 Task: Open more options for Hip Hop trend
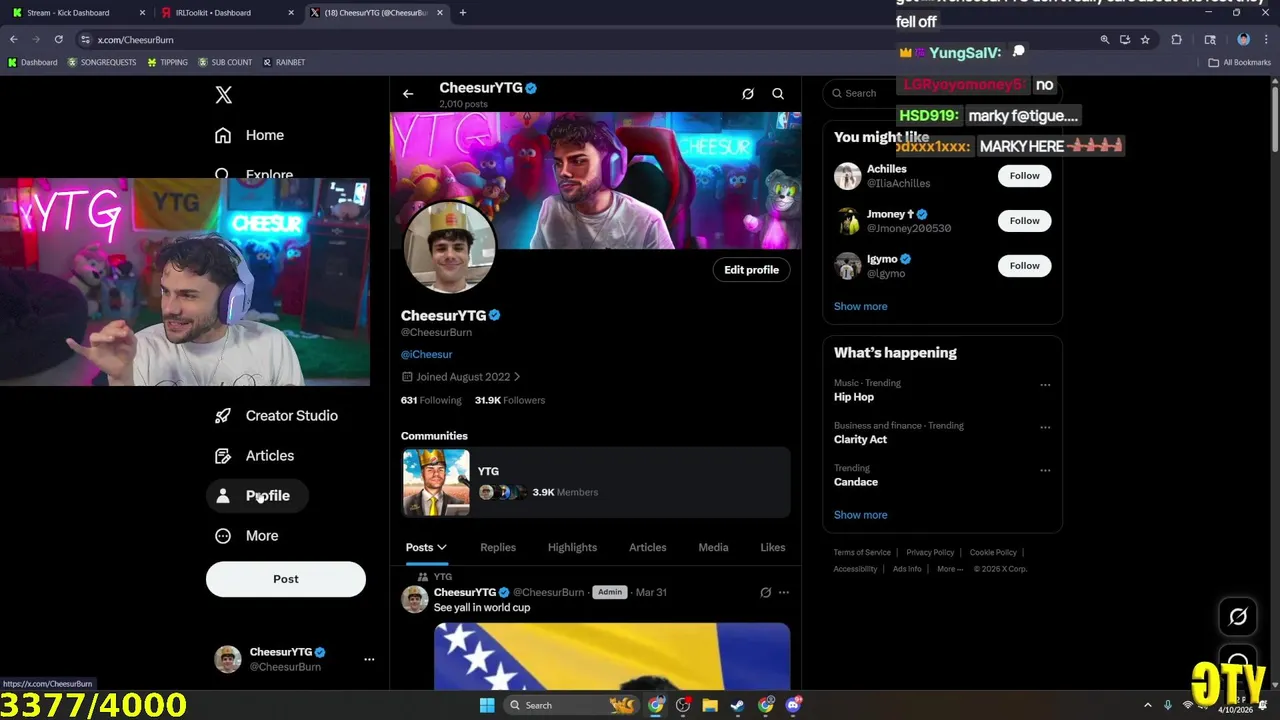point(1045,385)
